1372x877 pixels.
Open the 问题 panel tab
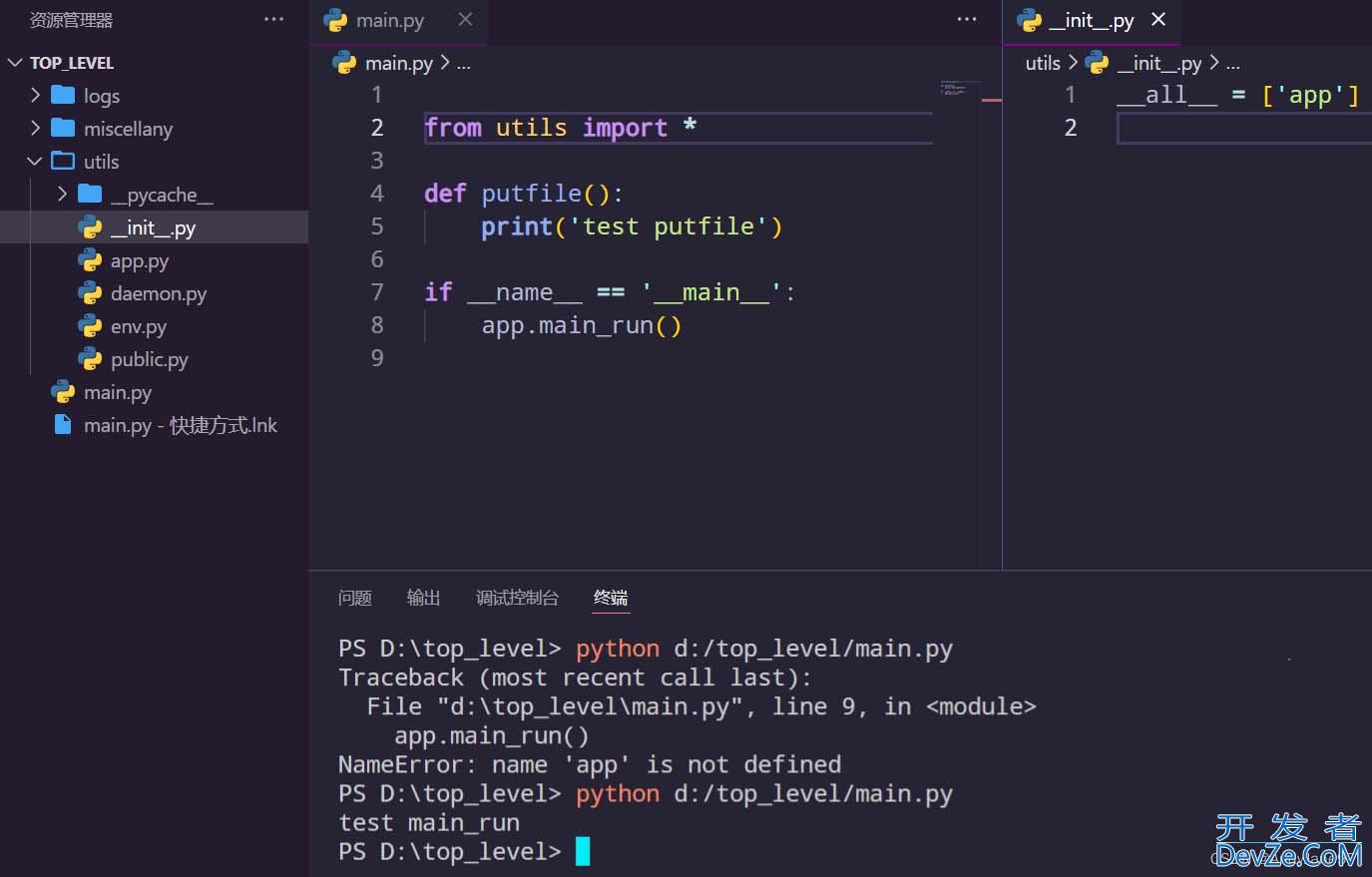pos(354,598)
